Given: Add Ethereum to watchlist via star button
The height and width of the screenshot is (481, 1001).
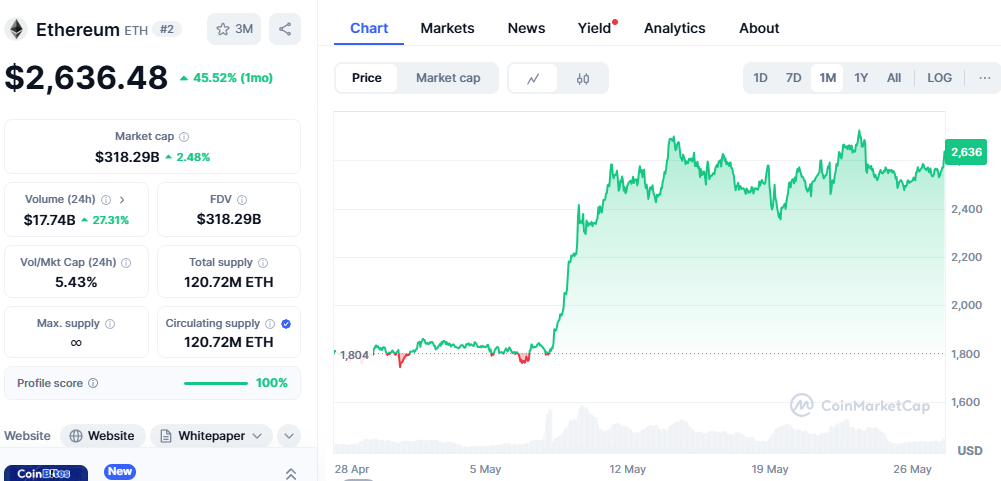Looking at the screenshot, I should [234, 29].
